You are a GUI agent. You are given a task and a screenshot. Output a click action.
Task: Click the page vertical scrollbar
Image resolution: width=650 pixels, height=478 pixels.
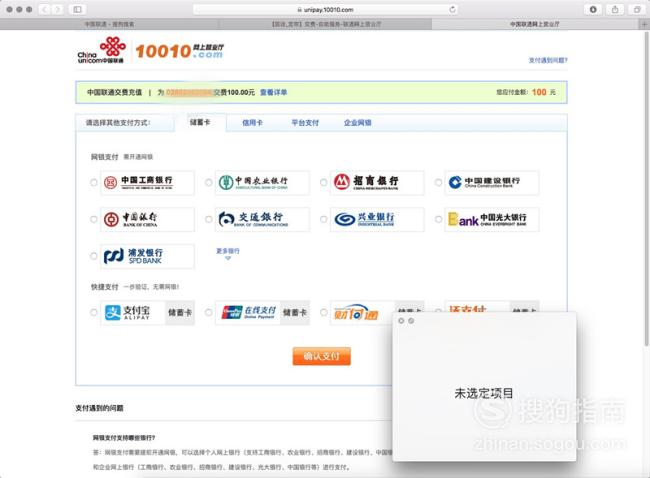click(647, 189)
